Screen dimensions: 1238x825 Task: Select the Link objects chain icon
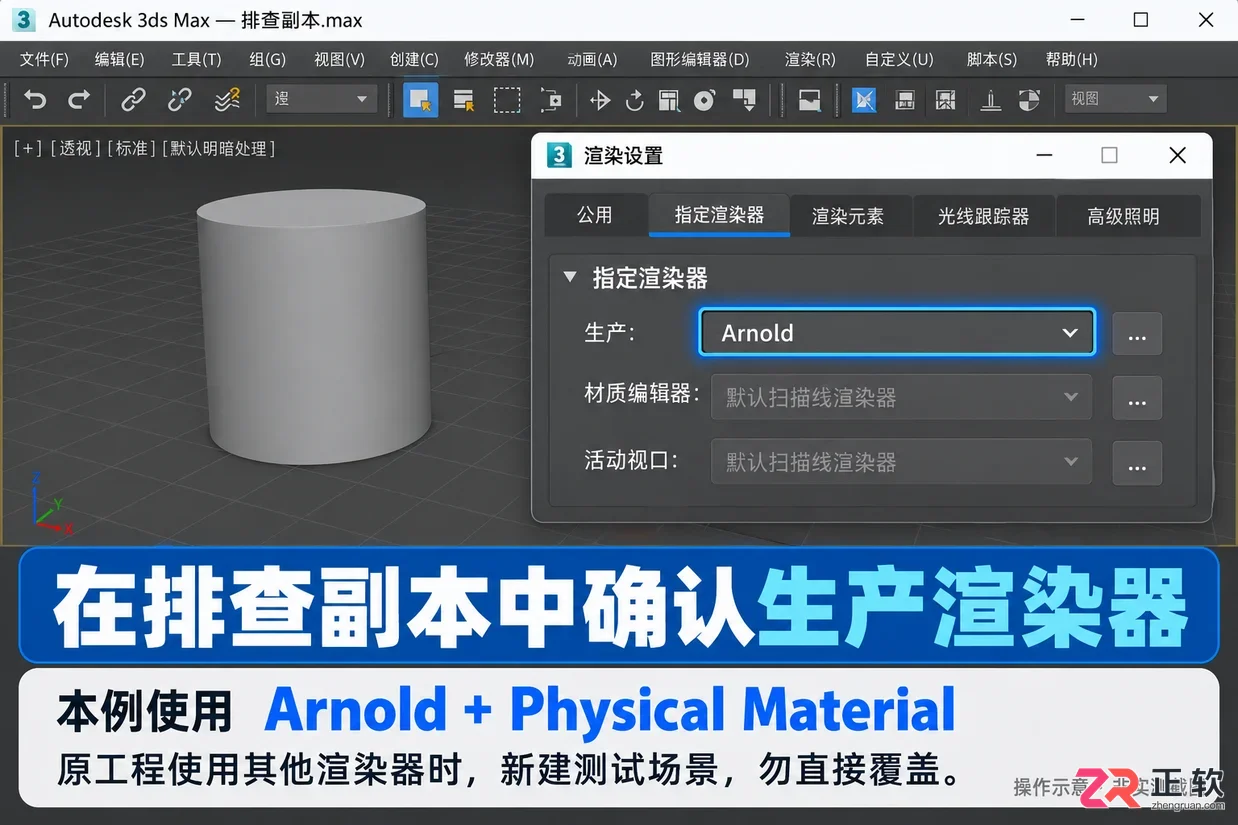point(133,99)
